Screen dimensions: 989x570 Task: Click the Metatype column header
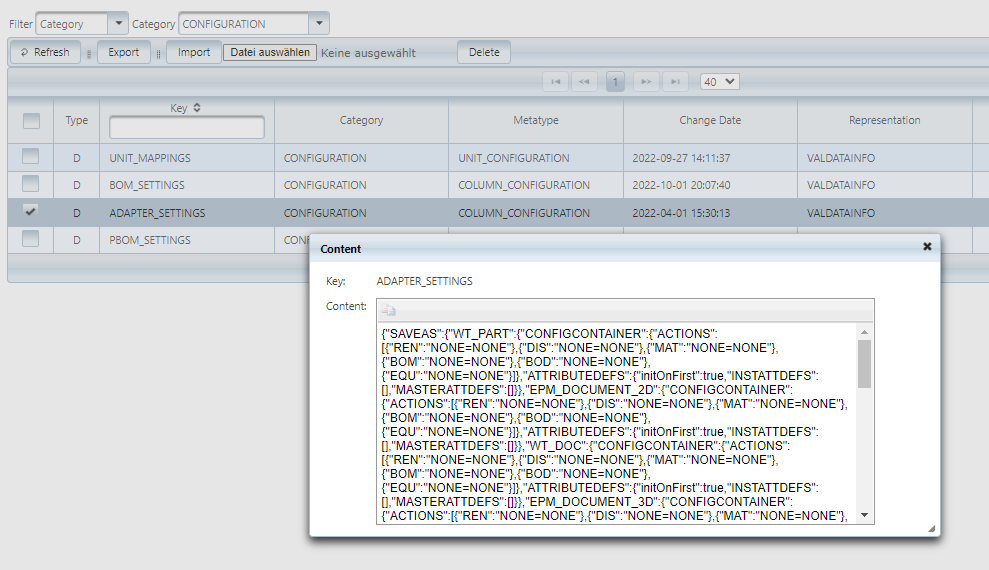coord(536,121)
